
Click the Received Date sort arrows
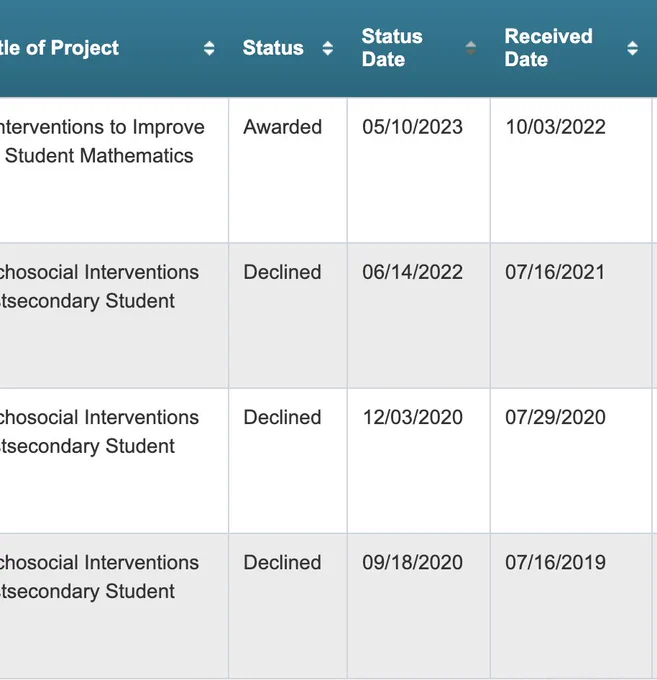[632, 48]
